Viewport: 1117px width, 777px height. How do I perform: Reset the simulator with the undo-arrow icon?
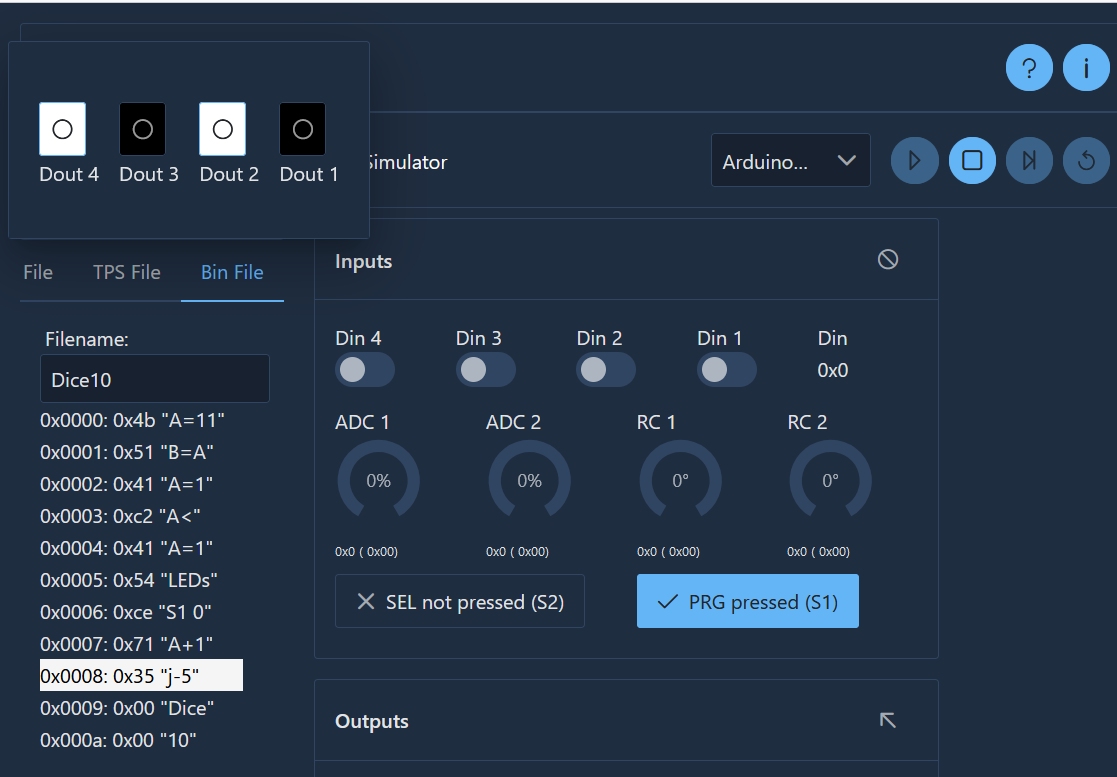tap(1086, 160)
